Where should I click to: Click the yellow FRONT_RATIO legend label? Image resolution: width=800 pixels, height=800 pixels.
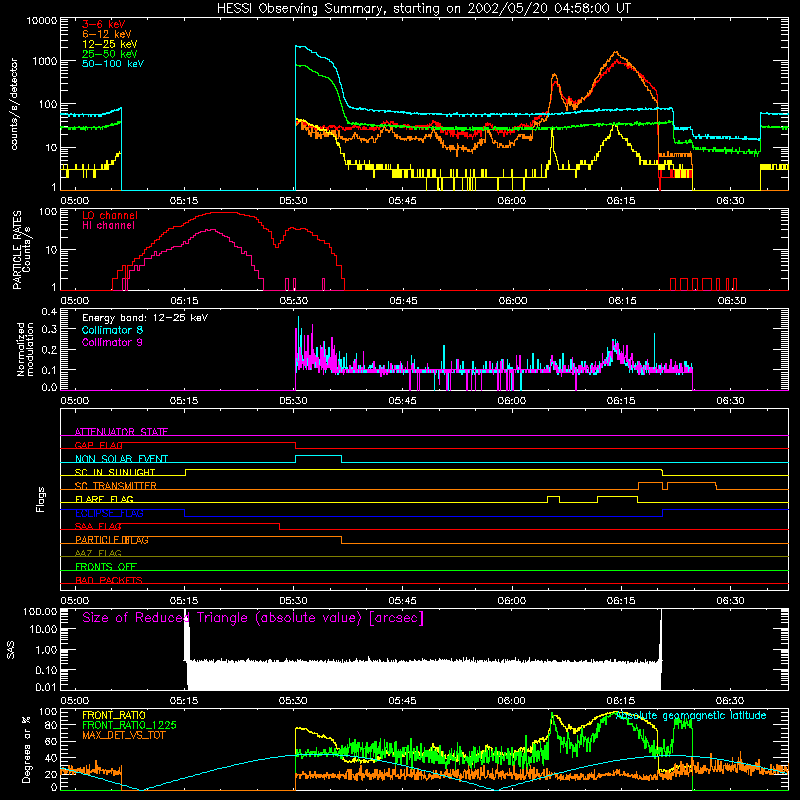point(114,716)
